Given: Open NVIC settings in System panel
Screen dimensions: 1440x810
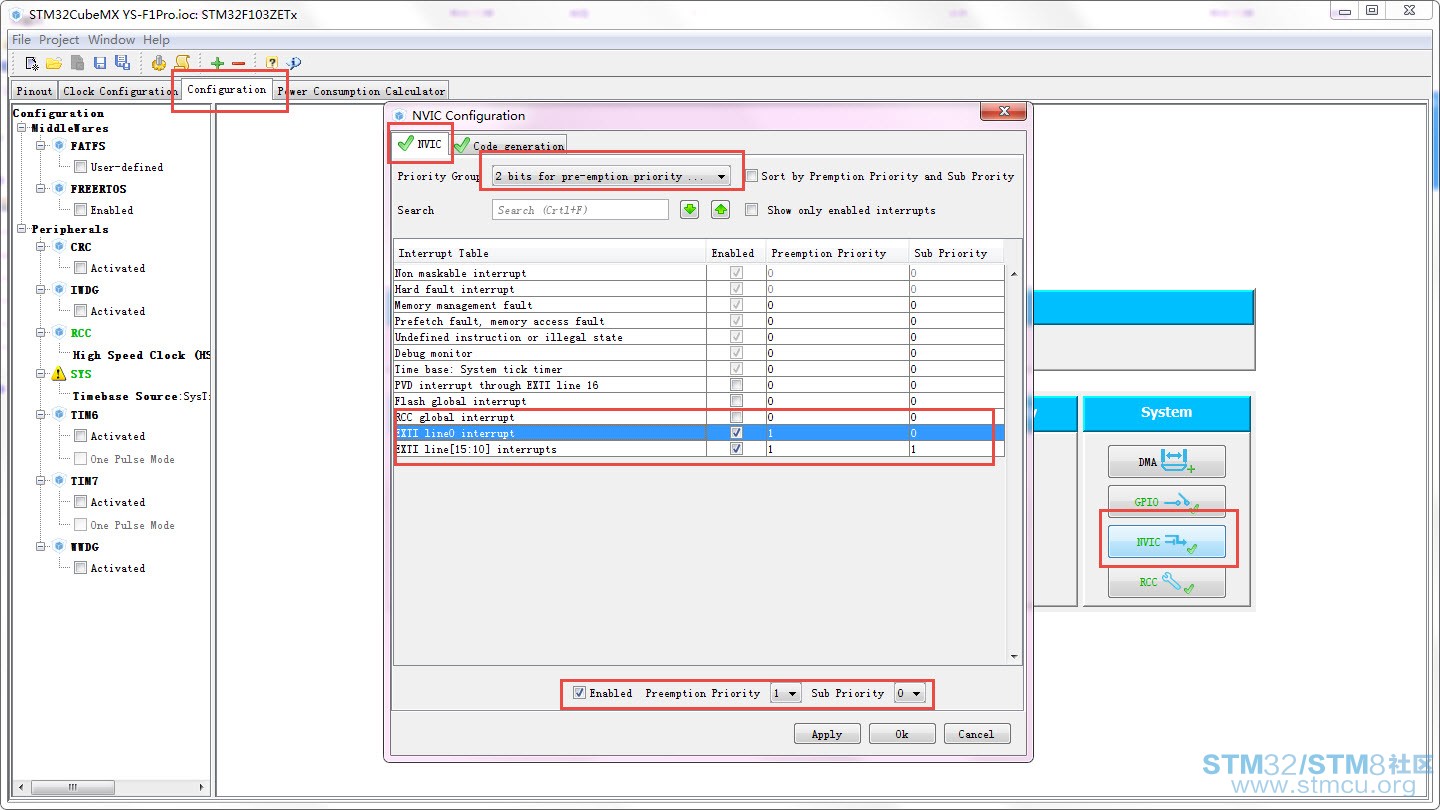Looking at the screenshot, I should [1166, 542].
